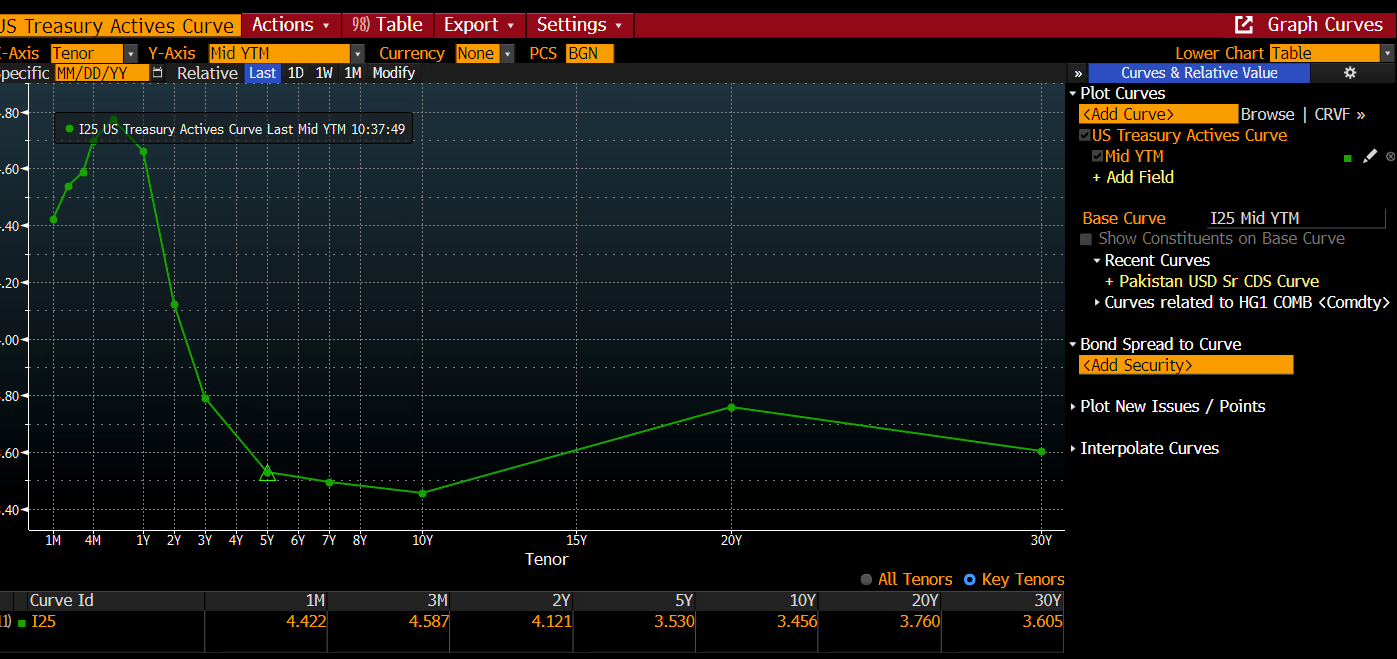The width and height of the screenshot is (1397, 659).
Task: Uncheck the US Treasury Actives Curve checkbox
Action: click(1084, 135)
